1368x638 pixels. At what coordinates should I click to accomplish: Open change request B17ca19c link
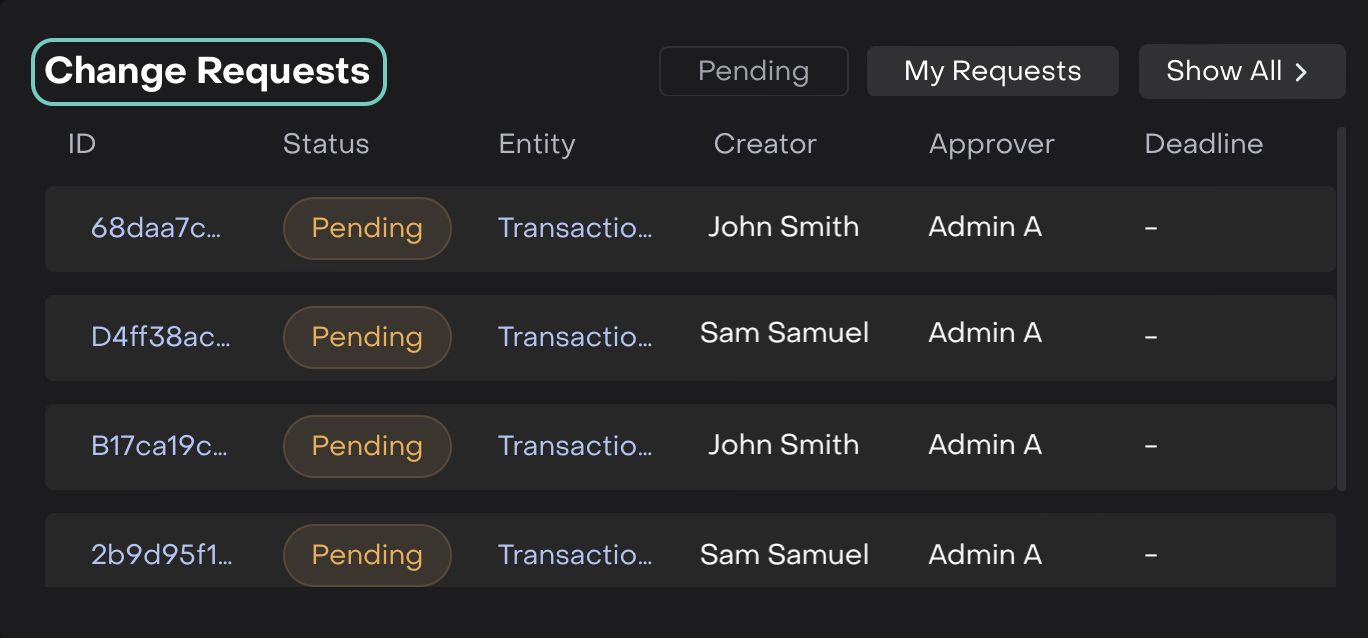(x=159, y=446)
